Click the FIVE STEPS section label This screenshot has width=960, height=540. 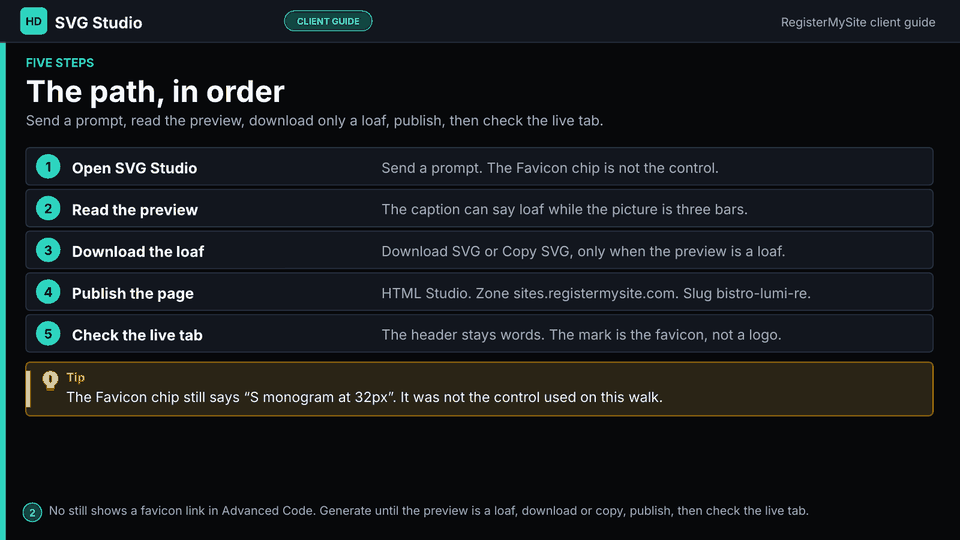[60, 62]
